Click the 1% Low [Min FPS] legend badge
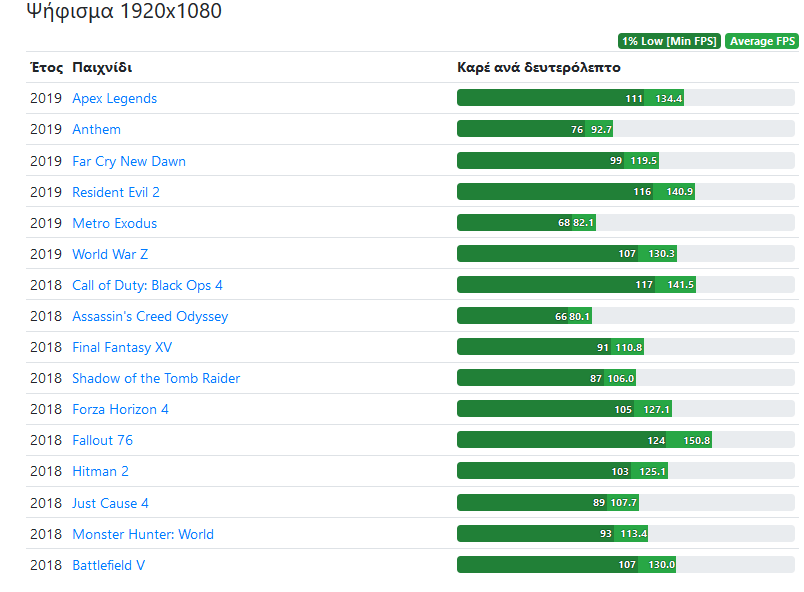804x592 pixels. [x=669, y=41]
